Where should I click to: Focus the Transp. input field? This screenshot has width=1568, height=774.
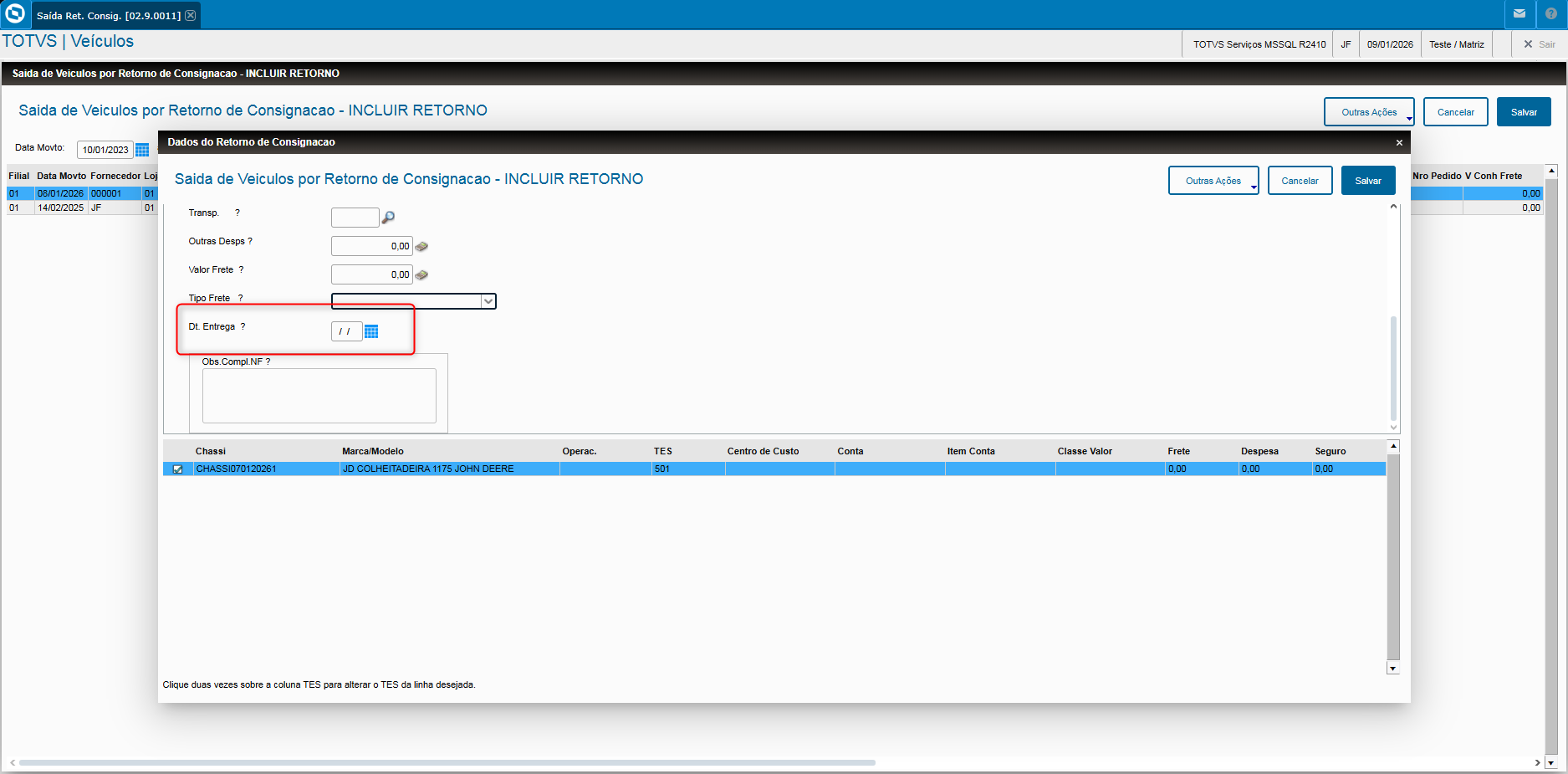pos(355,218)
